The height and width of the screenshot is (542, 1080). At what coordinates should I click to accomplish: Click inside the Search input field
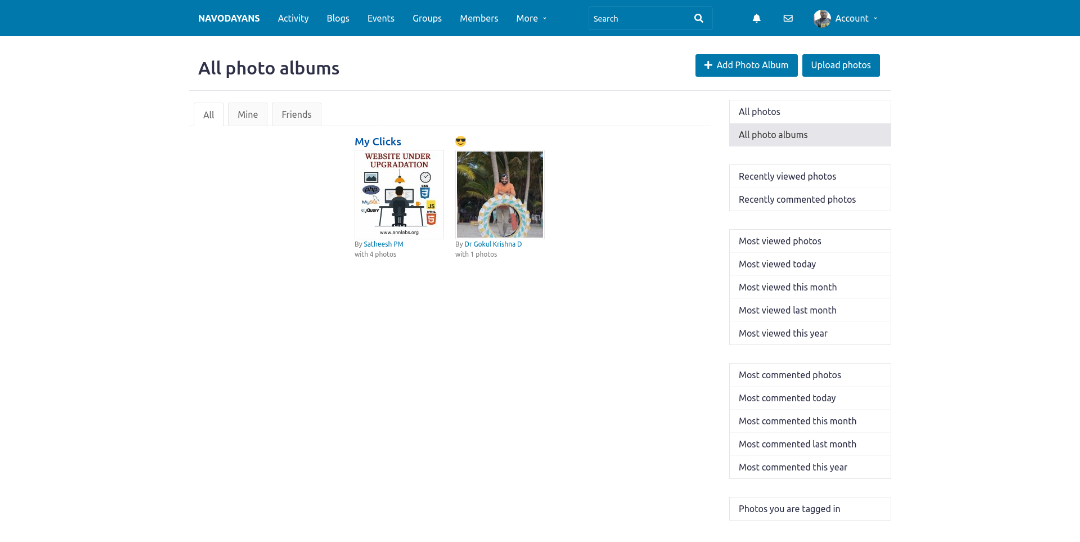(x=638, y=18)
